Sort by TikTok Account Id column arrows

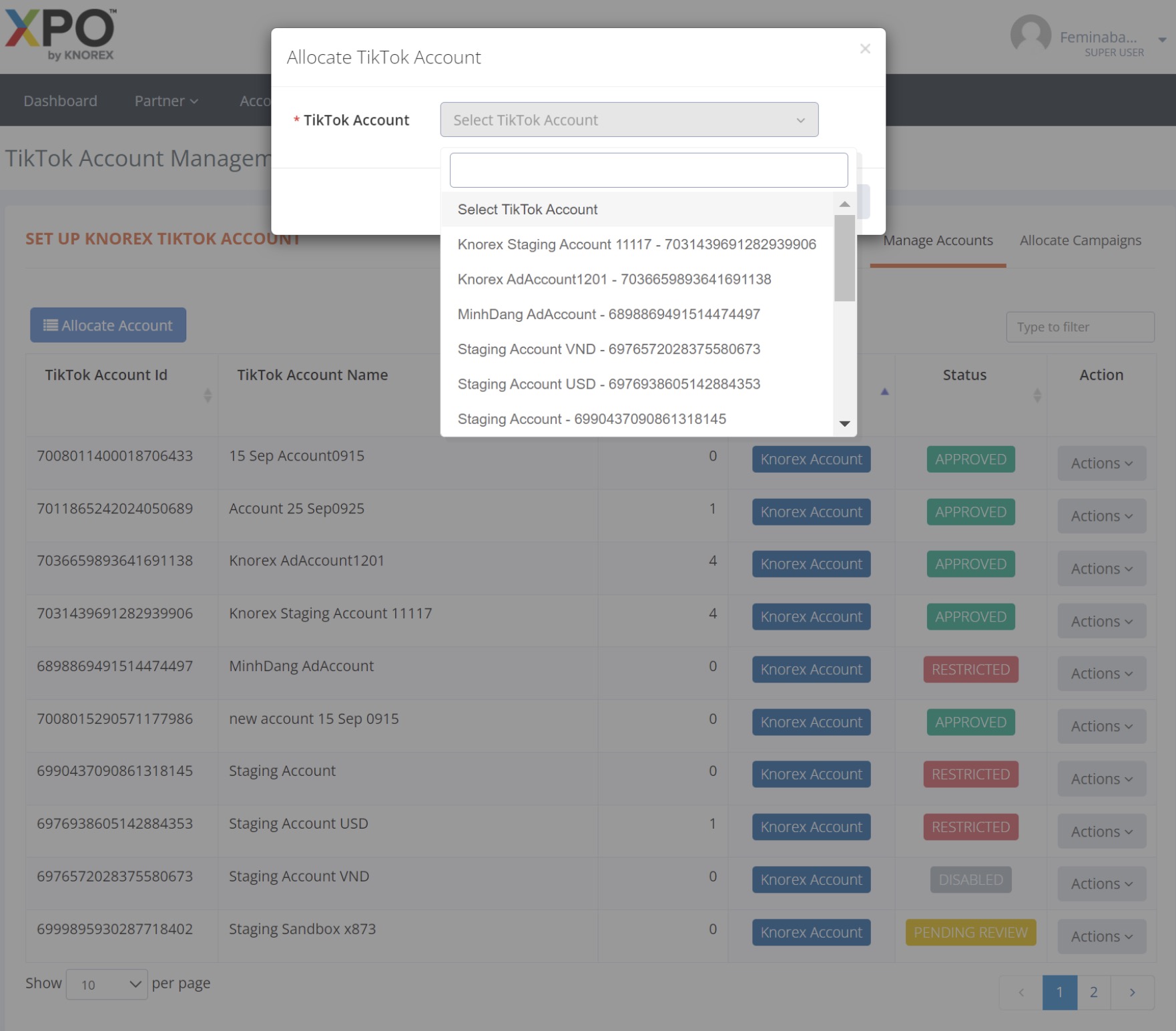coord(208,395)
